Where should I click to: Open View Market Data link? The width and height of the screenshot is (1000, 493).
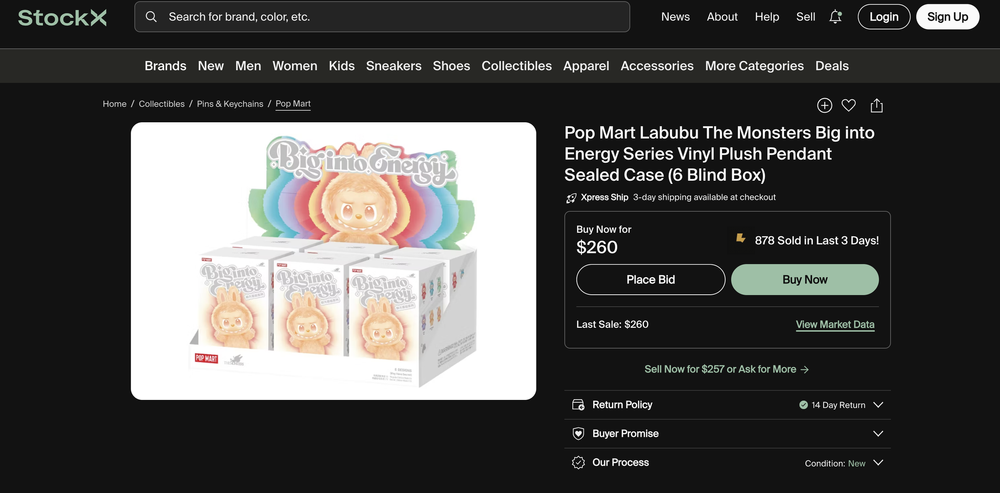click(x=835, y=324)
